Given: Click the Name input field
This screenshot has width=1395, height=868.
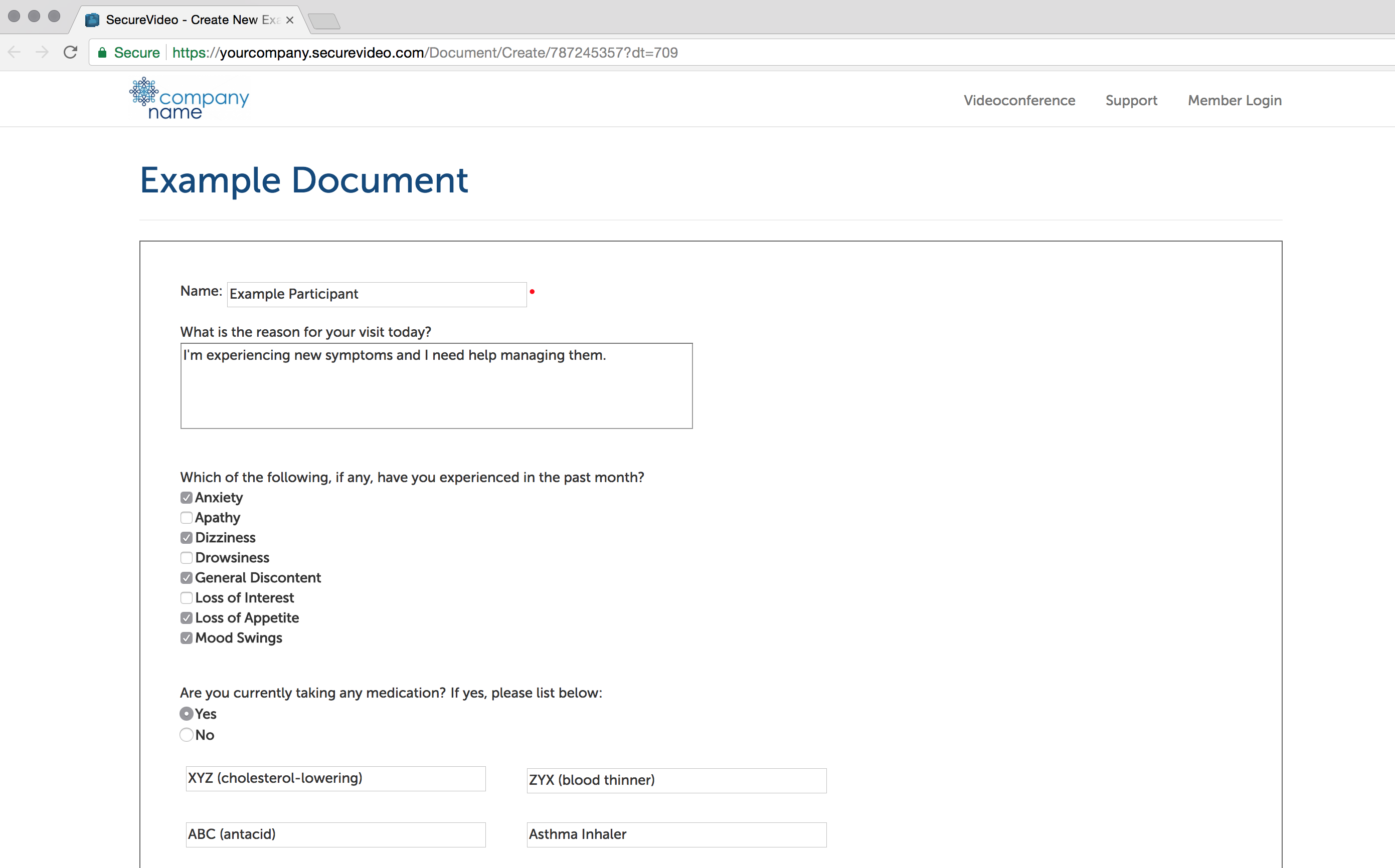Looking at the screenshot, I should 377,294.
